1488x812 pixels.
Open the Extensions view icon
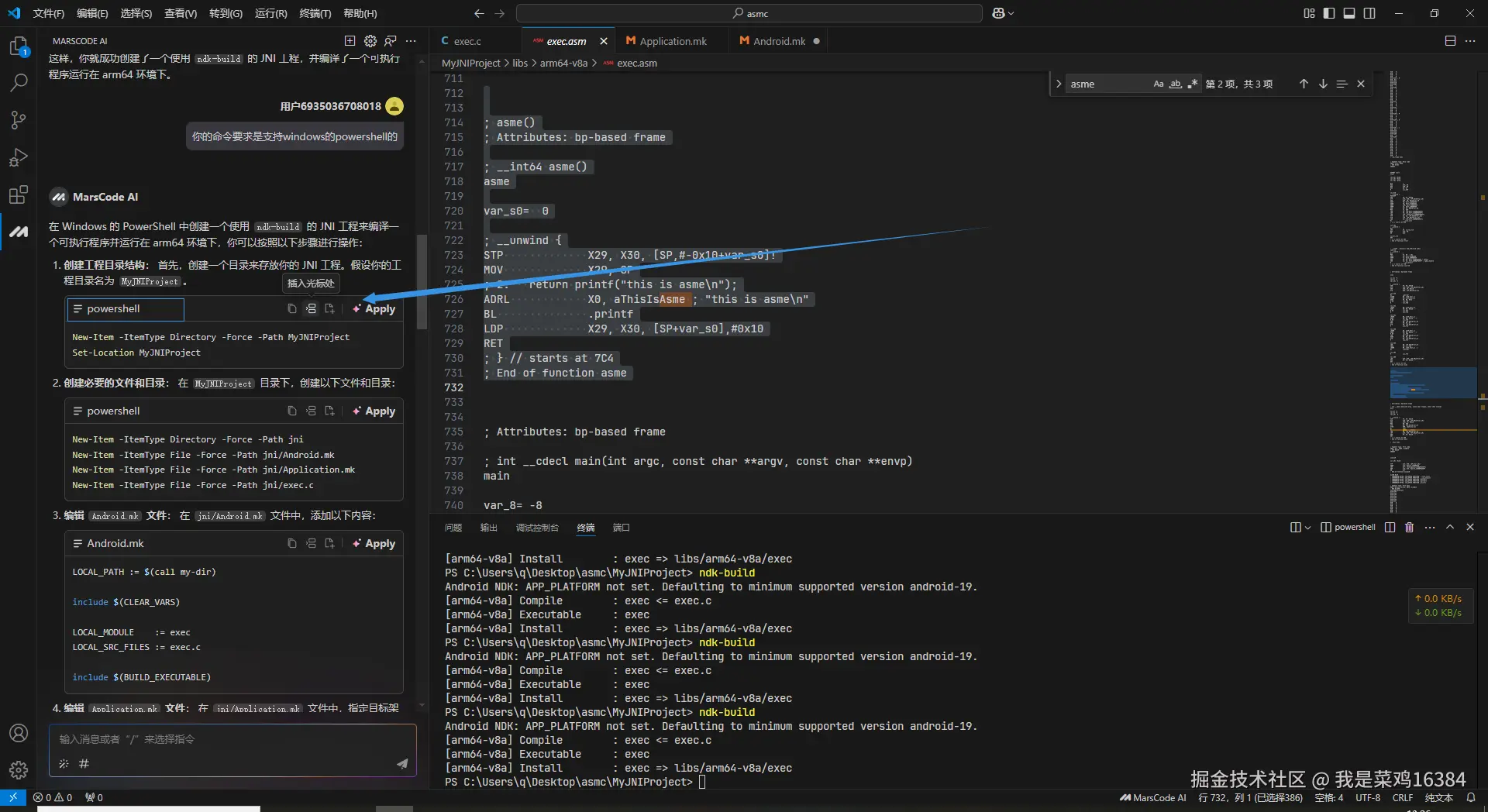coord(19,194)
